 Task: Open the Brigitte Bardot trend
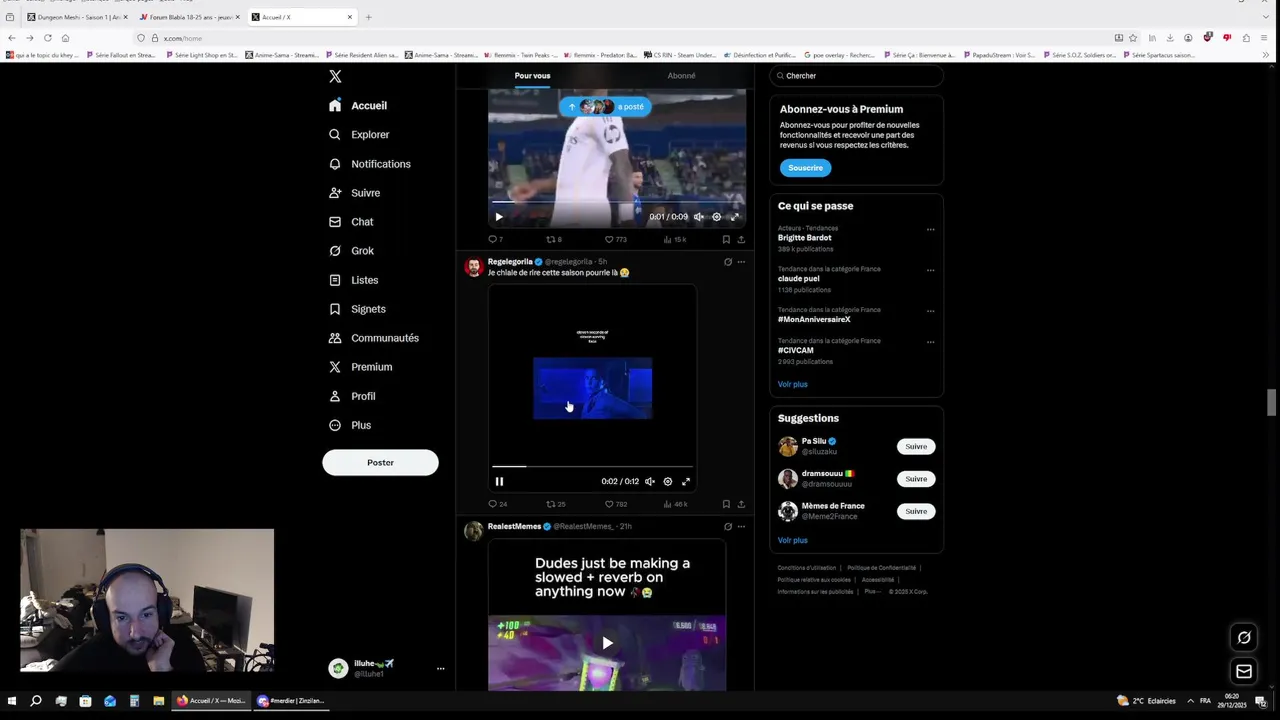point(805,238)
